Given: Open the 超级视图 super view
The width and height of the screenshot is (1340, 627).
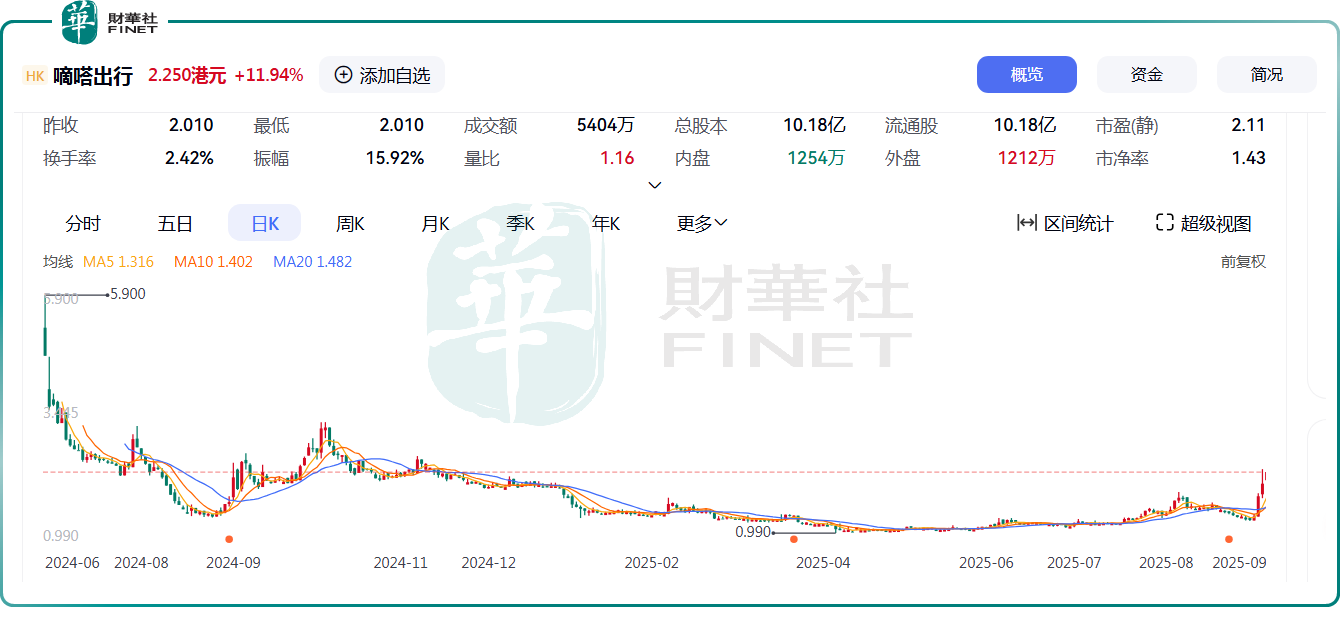Looking at the screenshot, I should 1203,223.
